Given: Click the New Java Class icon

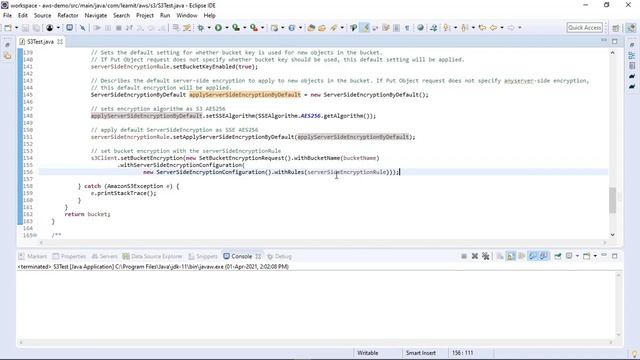Looking at the screenshot, I should pyautogui.click(x=292, y=28).
